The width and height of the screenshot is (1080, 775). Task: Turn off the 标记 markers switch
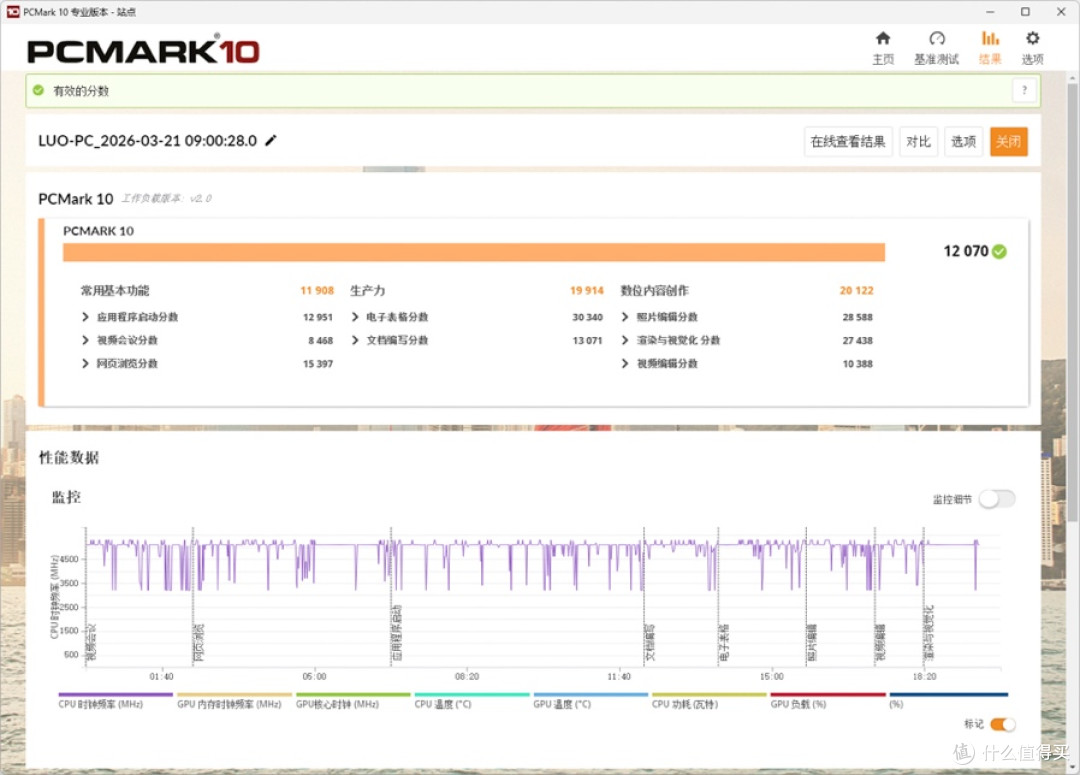1002,724
